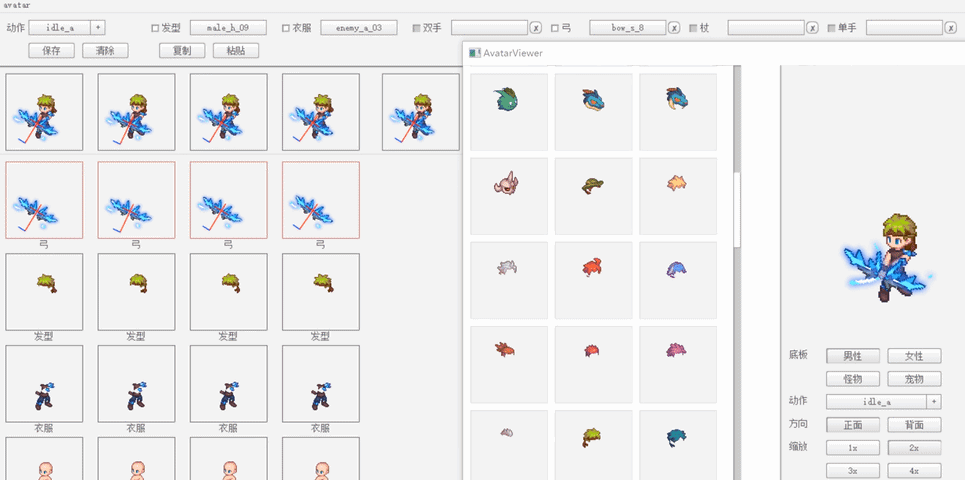Image resolution: width=965 pixels, height=480 pixels.
Task: Pick the small short red hair item
Action: point(593,365)
